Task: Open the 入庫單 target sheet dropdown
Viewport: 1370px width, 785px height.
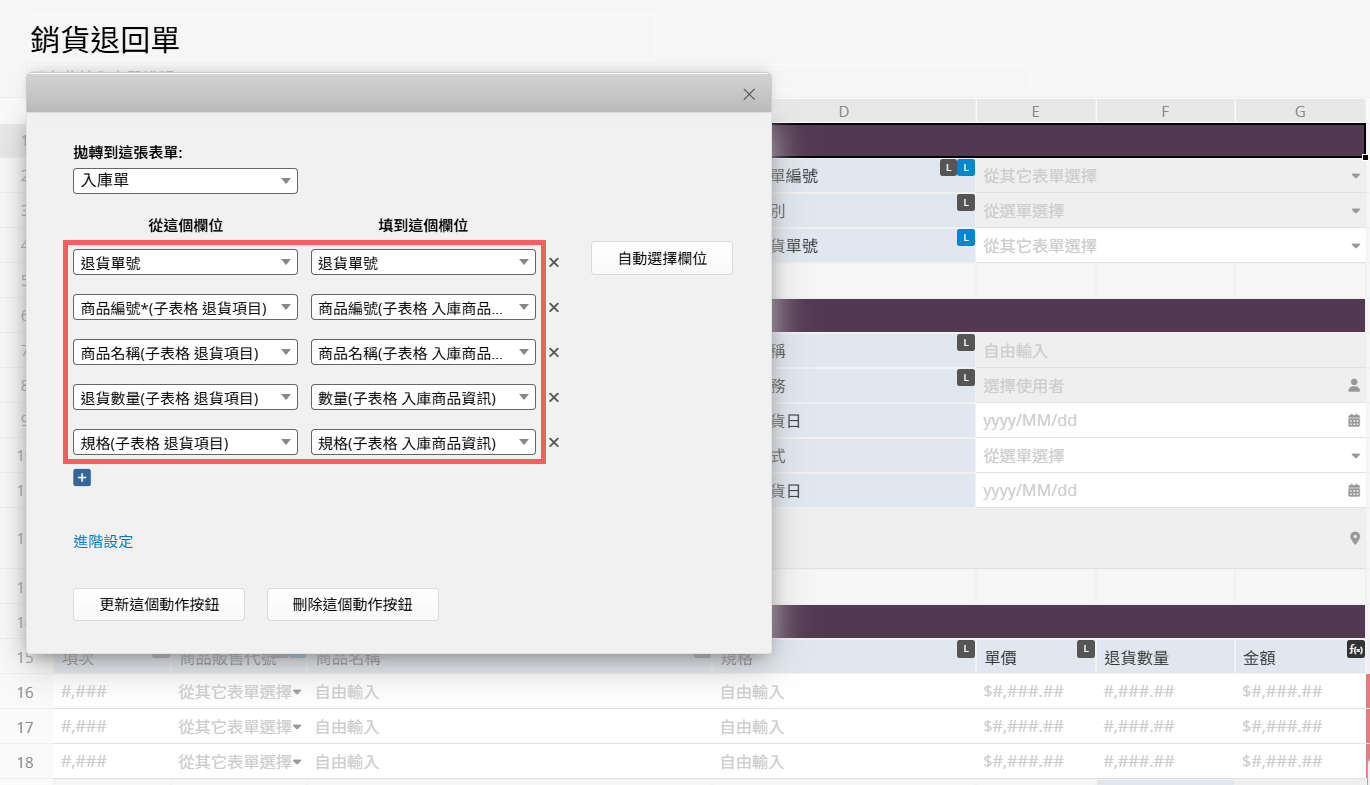Action: click(x=185, y=181)
